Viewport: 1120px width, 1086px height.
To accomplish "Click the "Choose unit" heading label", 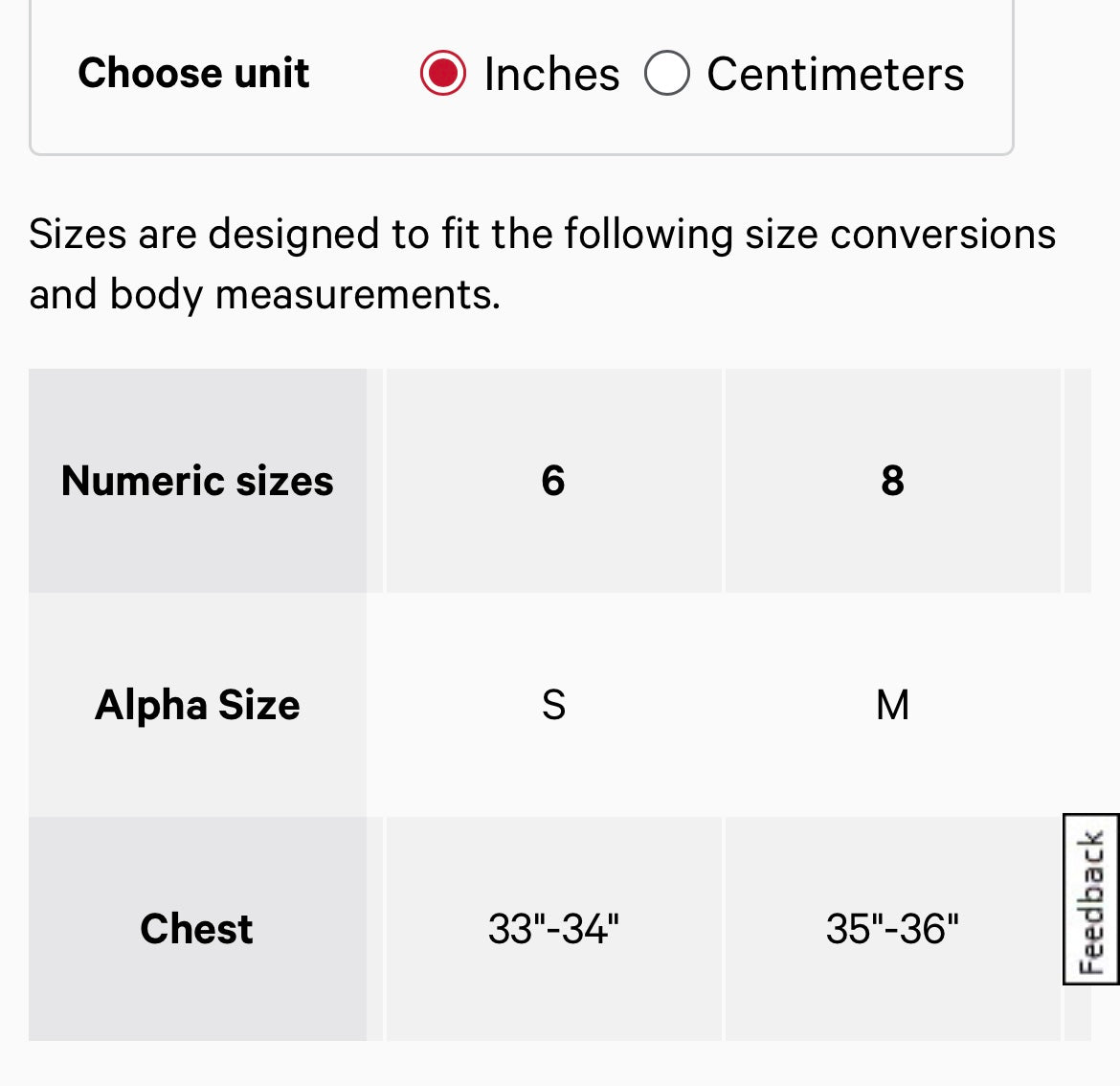I will [193, 73].
